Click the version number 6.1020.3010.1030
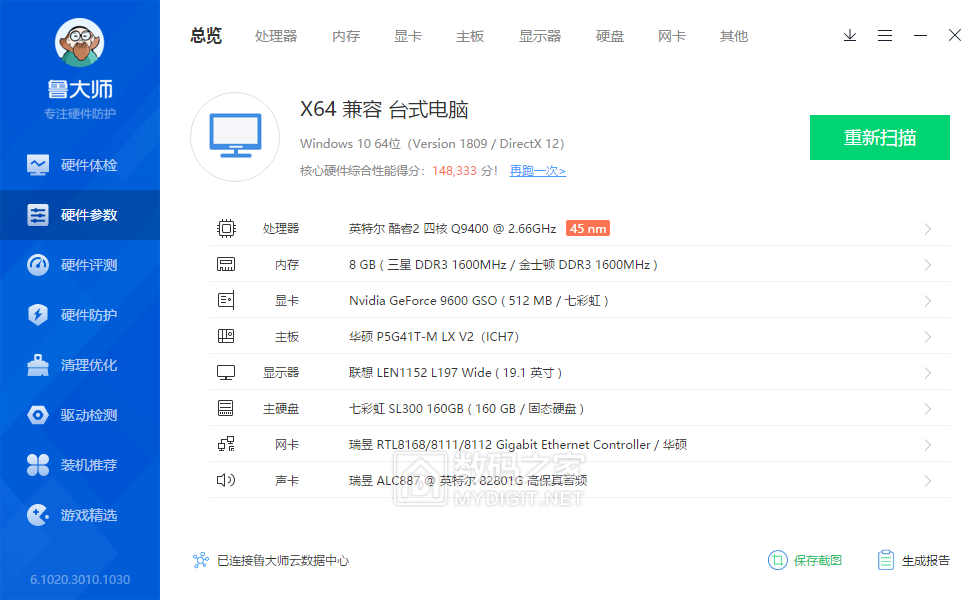The height and width of the screenshot is (600, 980). coord(80,579)
